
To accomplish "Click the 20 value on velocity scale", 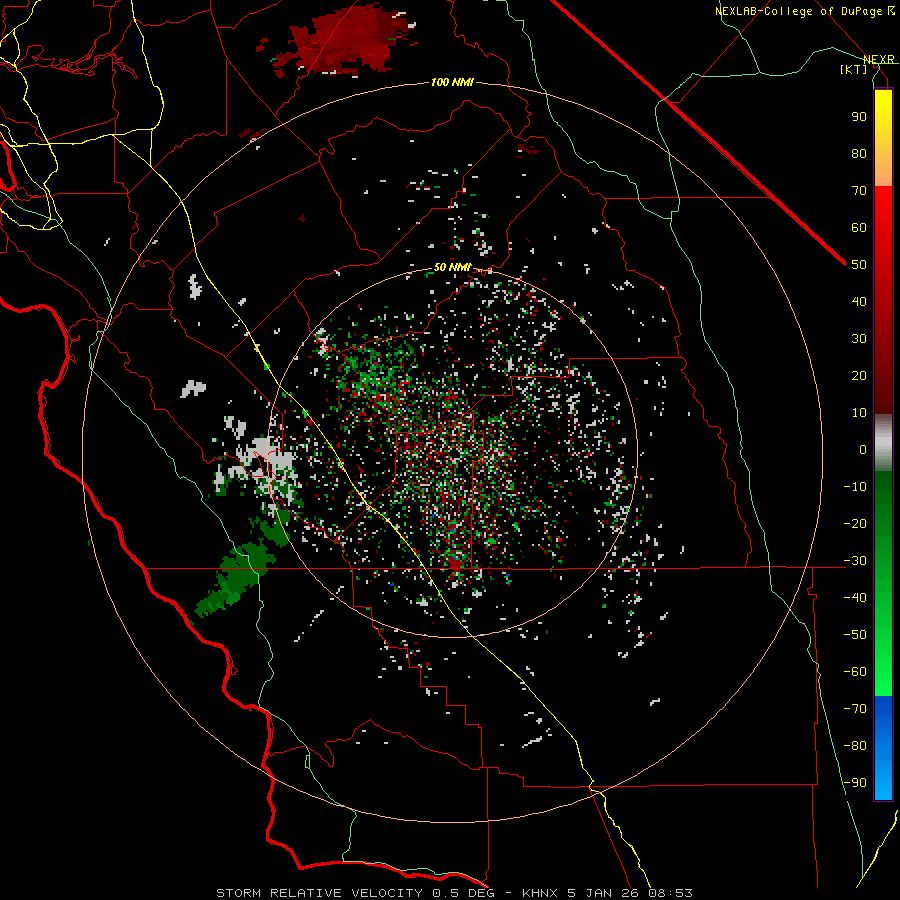I will [859, 376].
